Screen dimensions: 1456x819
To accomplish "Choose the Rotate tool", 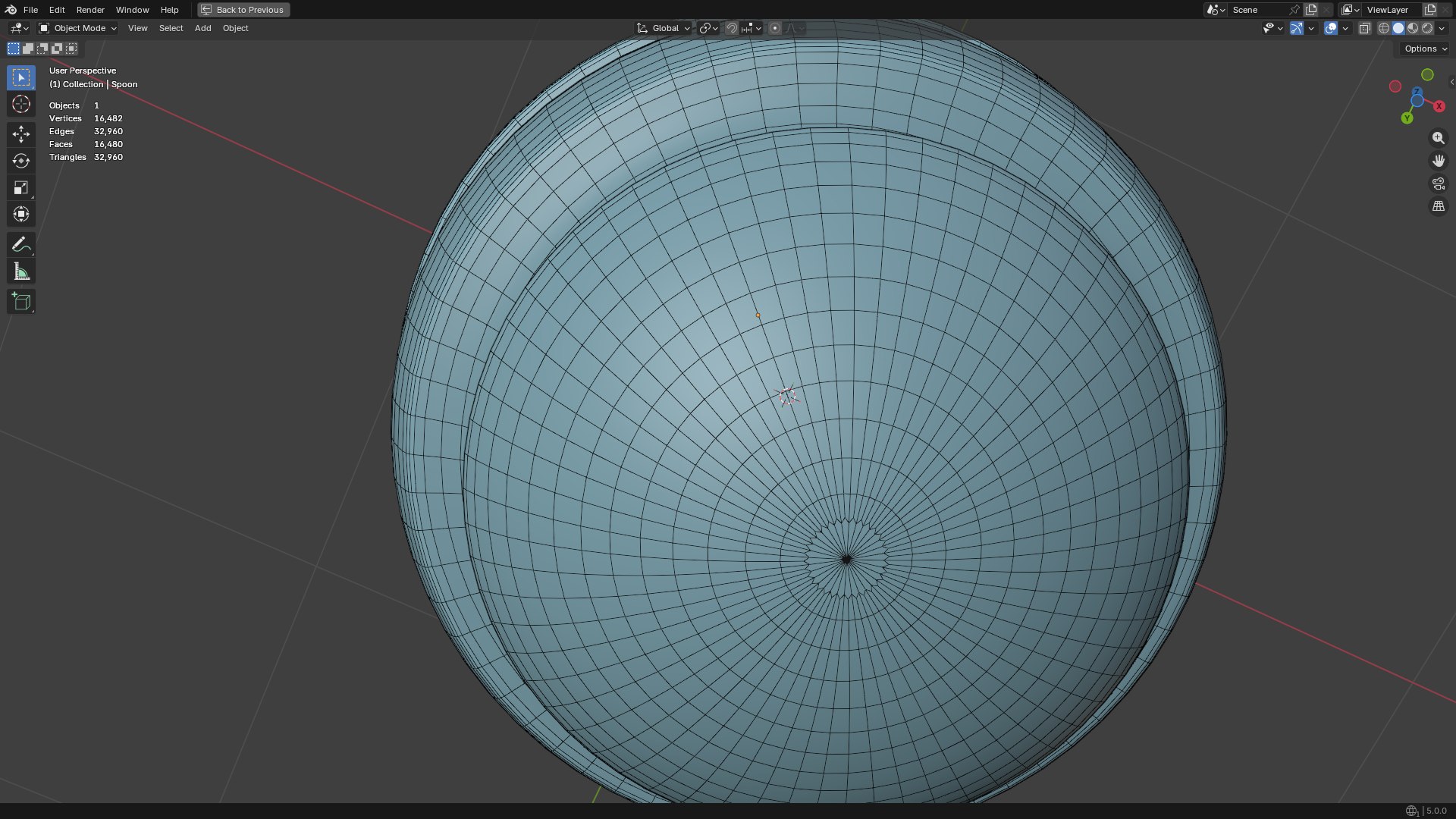I will click(21, 161).
